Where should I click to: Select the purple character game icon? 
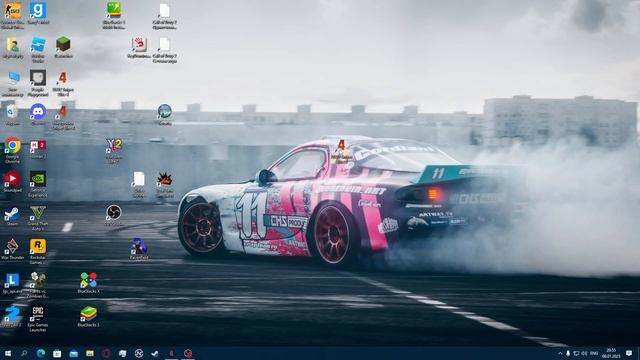[x=139, y=246]
